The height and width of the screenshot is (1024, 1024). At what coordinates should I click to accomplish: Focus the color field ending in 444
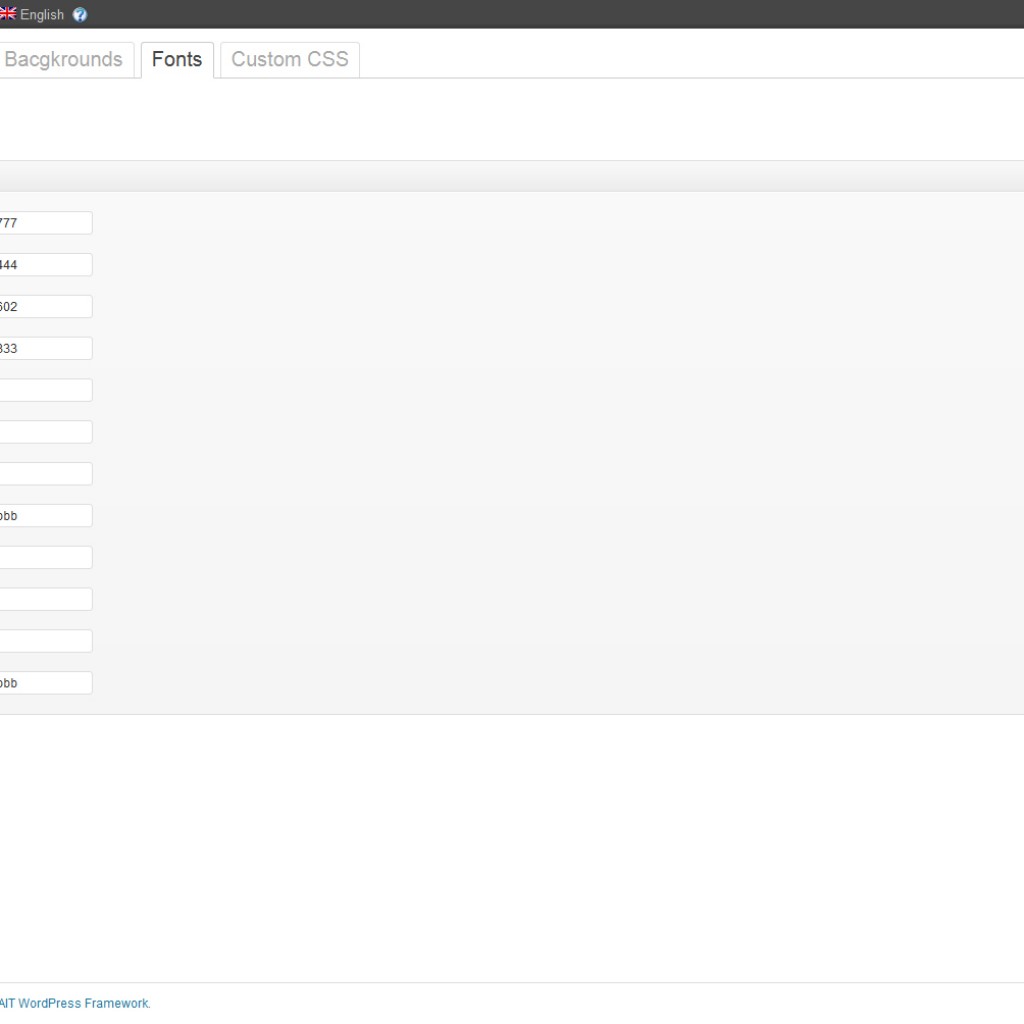45,265
